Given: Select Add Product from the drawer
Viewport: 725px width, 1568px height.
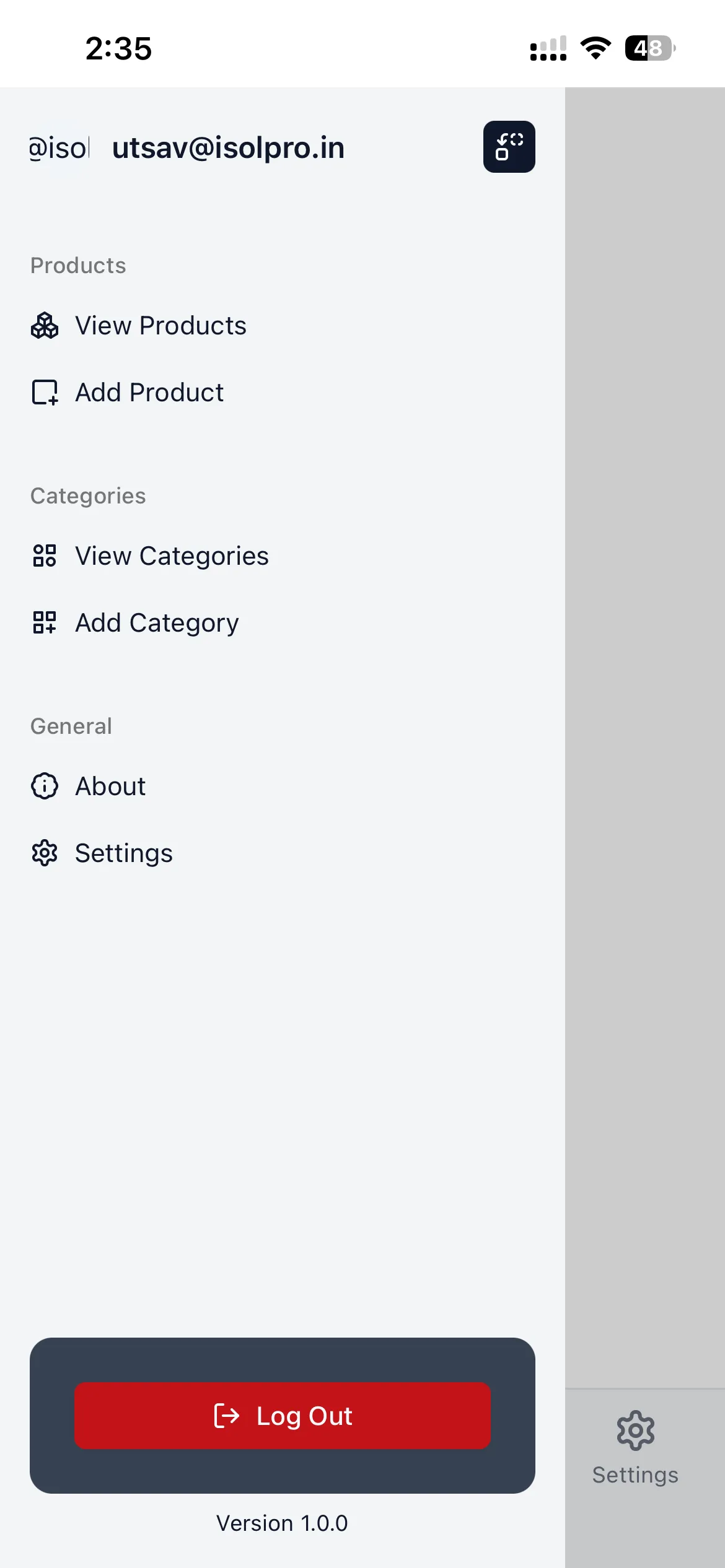Looking at the screenshot, I should click(x=149, y=393).
